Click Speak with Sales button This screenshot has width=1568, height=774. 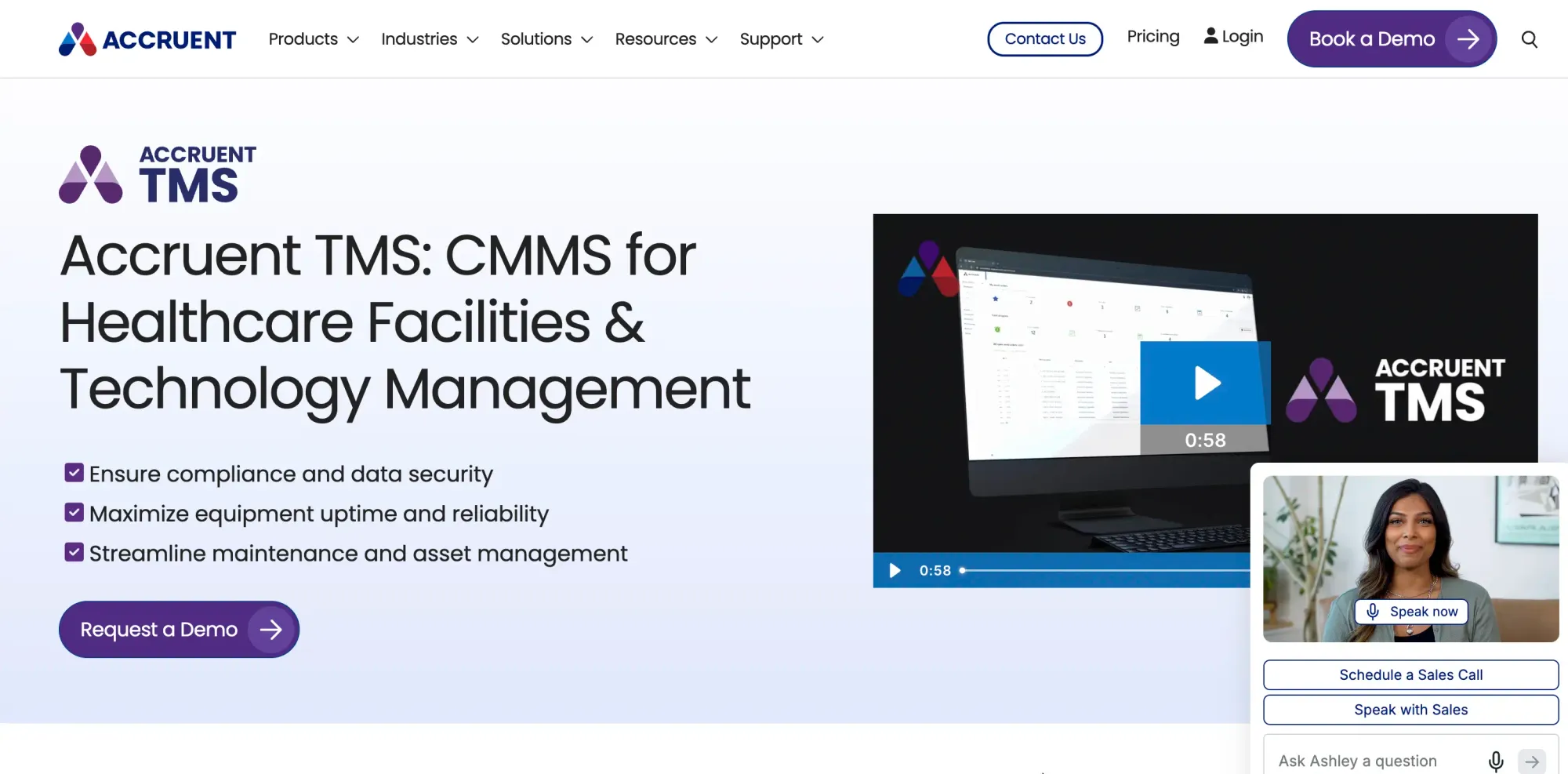1410,710
